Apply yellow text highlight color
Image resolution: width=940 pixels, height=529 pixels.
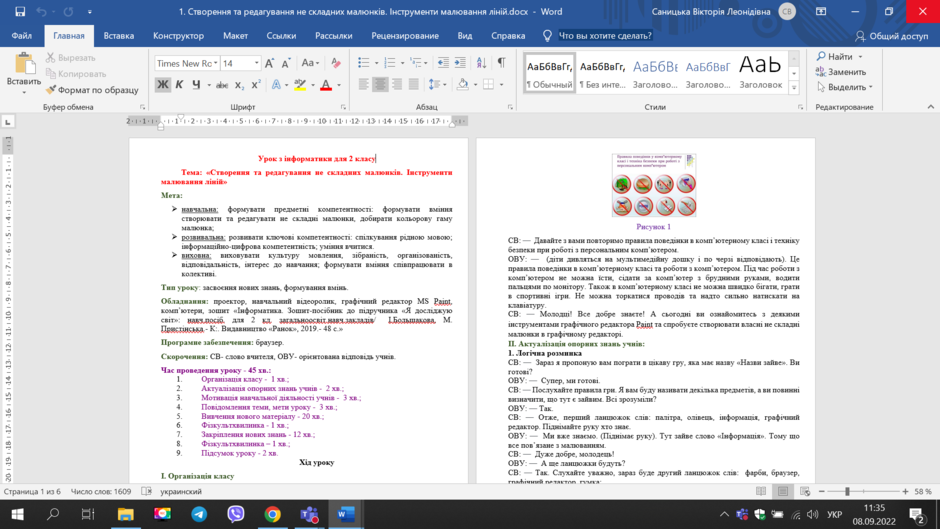pos(300,85)
